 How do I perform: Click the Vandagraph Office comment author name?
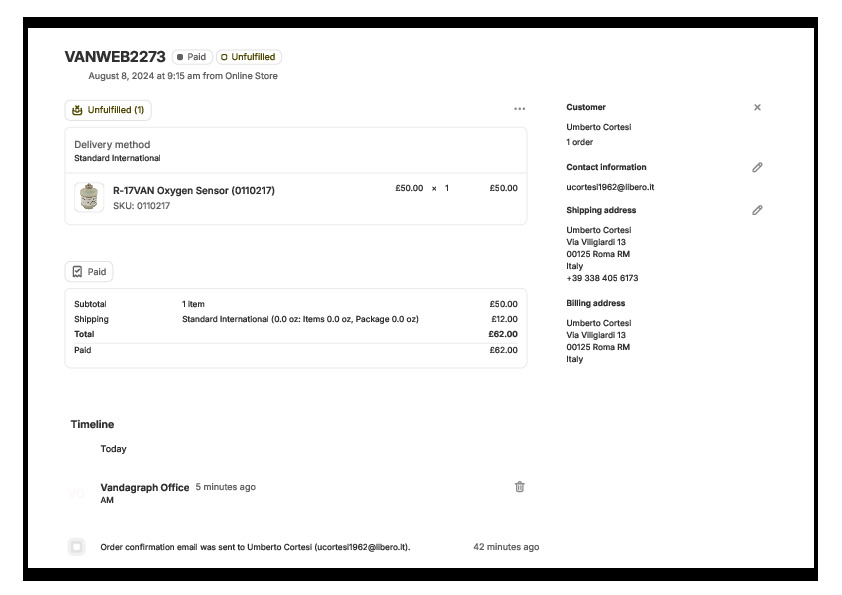144,487
